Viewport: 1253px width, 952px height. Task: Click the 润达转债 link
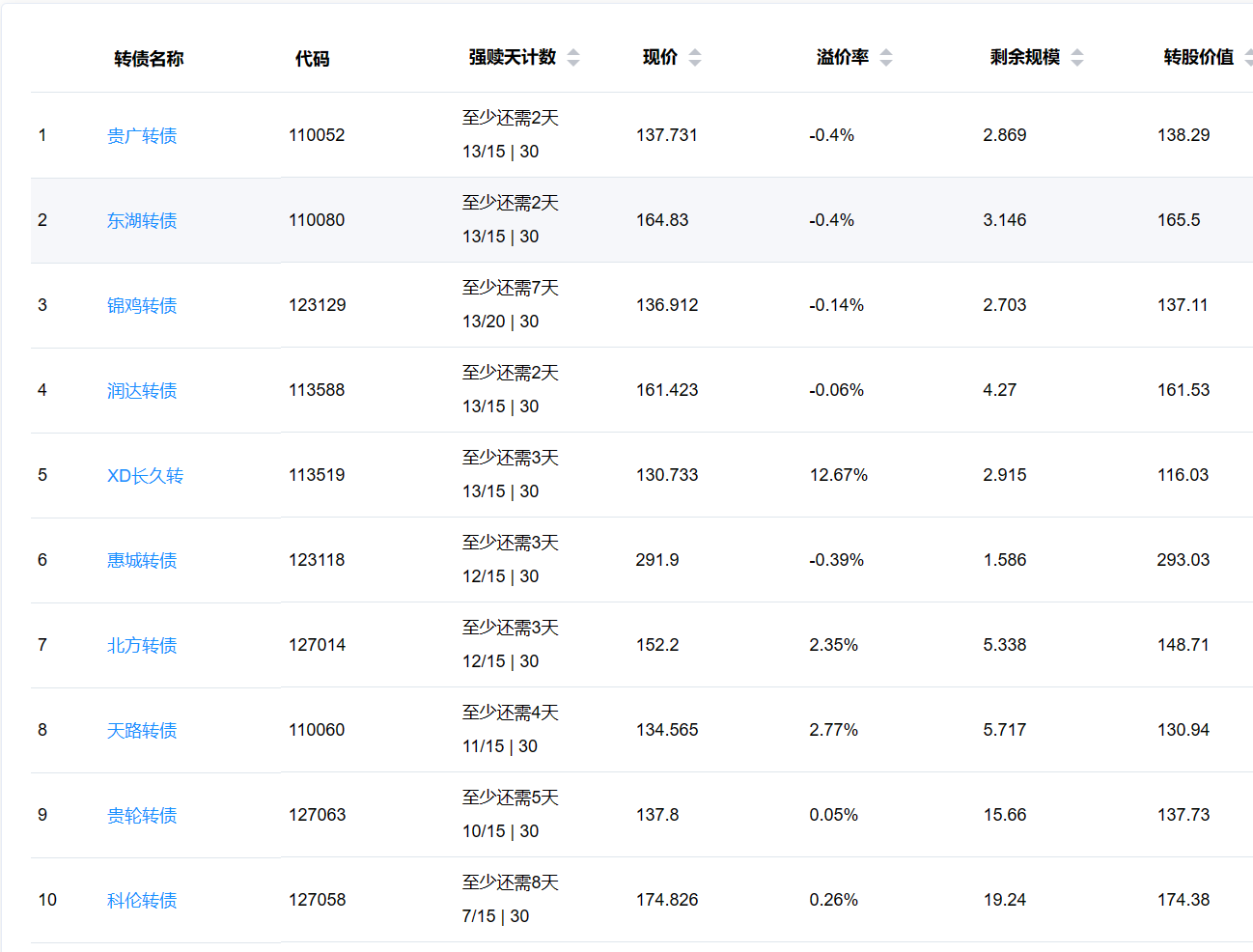point(142,391)
